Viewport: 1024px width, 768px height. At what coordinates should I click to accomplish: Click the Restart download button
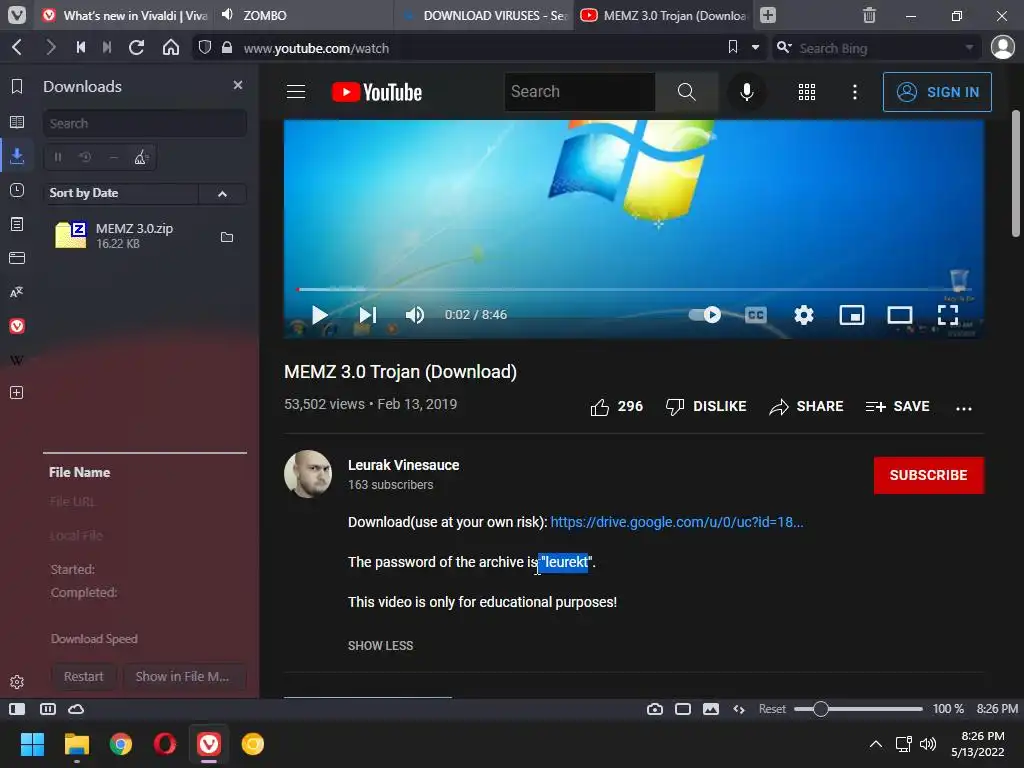coord(84,677)
